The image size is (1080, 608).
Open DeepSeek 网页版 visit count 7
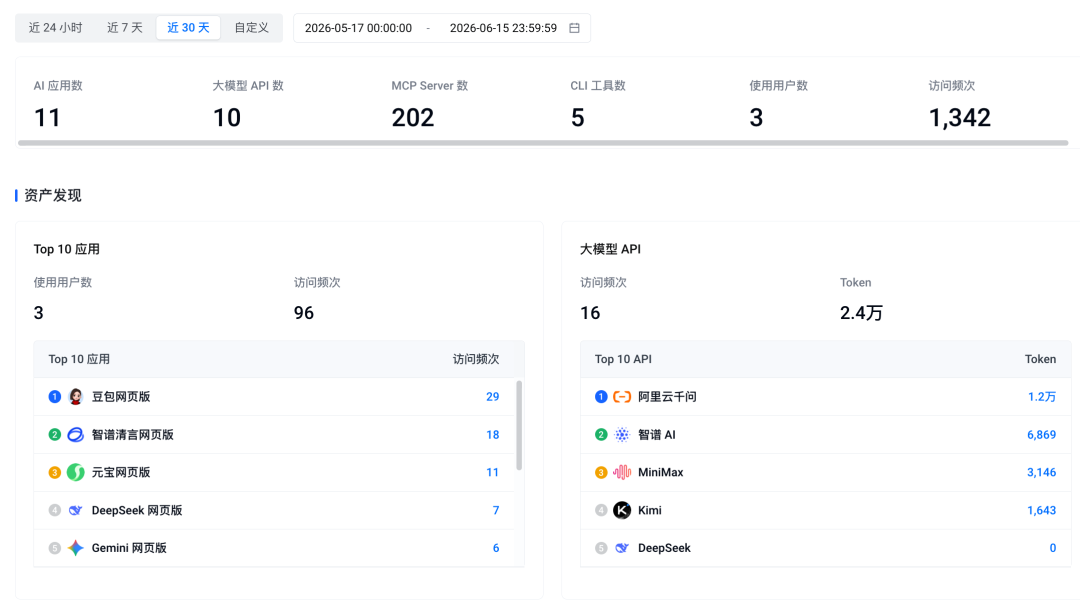(x=496, y=510)
